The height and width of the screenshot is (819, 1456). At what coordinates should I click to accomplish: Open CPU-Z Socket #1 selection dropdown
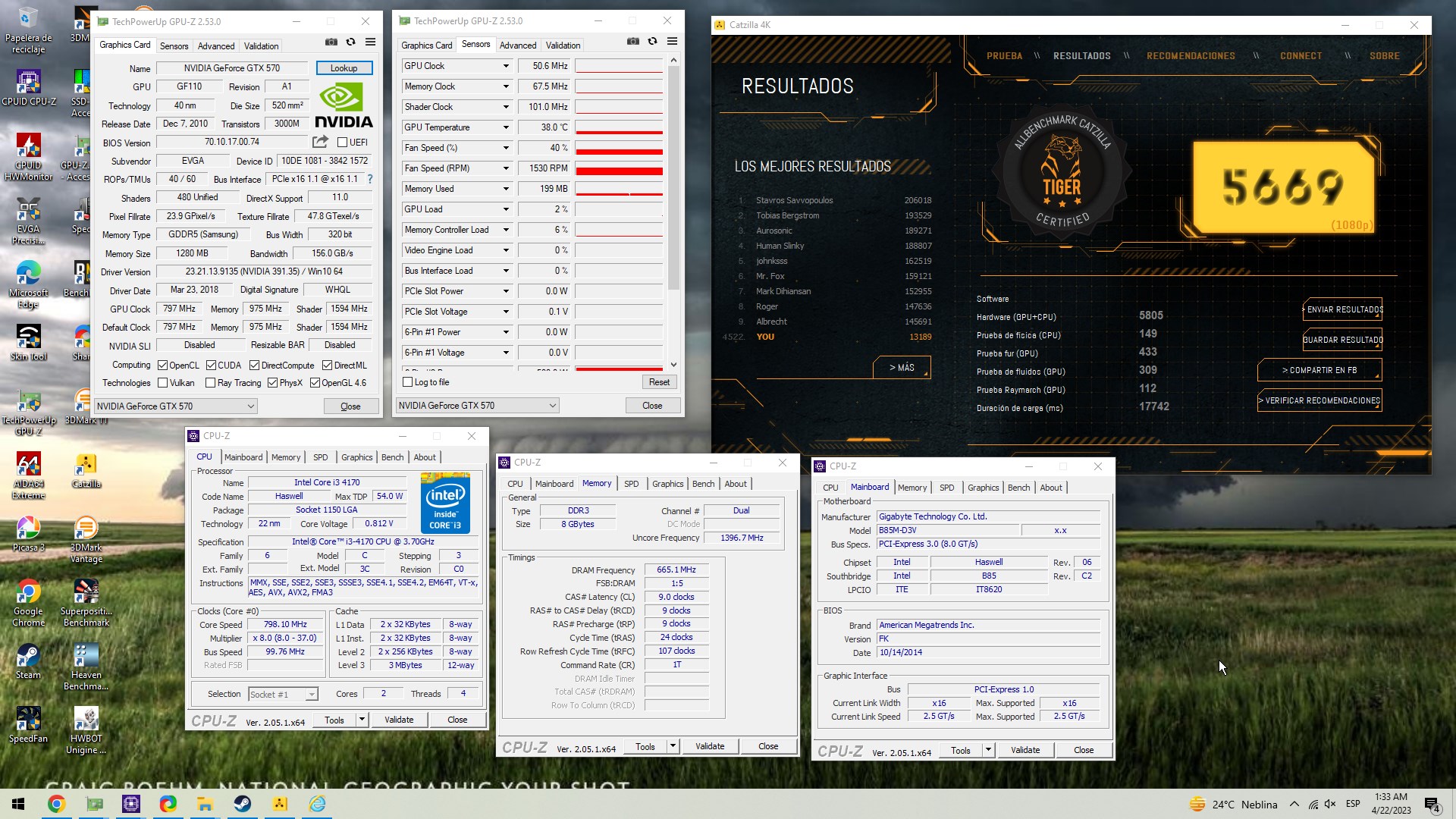click(282, 694)
